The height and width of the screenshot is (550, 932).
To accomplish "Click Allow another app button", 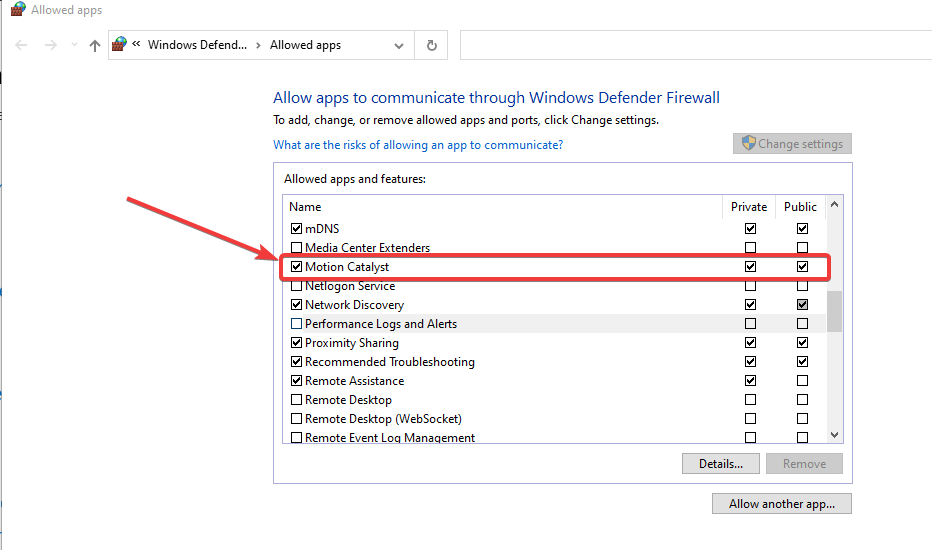I will [782, 504].
